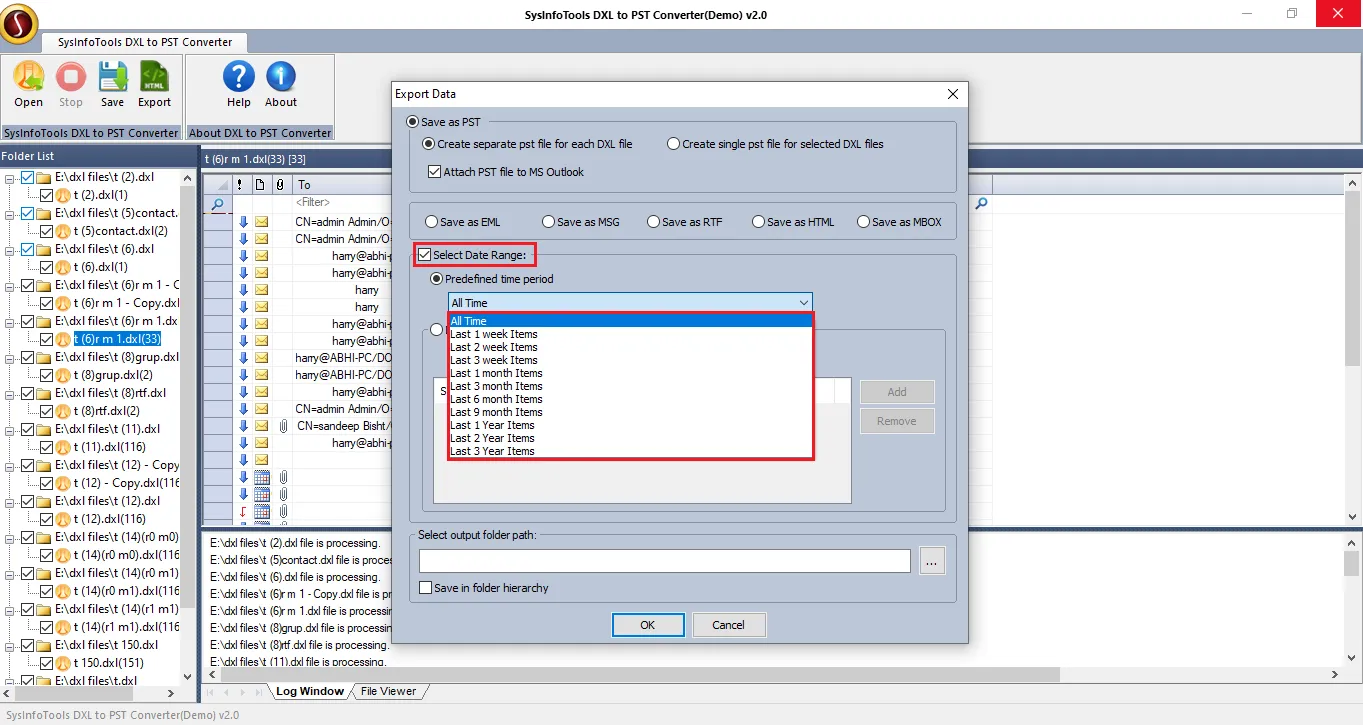Click the search icon at right of filter row
1363x725 pixels.
tap(981, 203)
